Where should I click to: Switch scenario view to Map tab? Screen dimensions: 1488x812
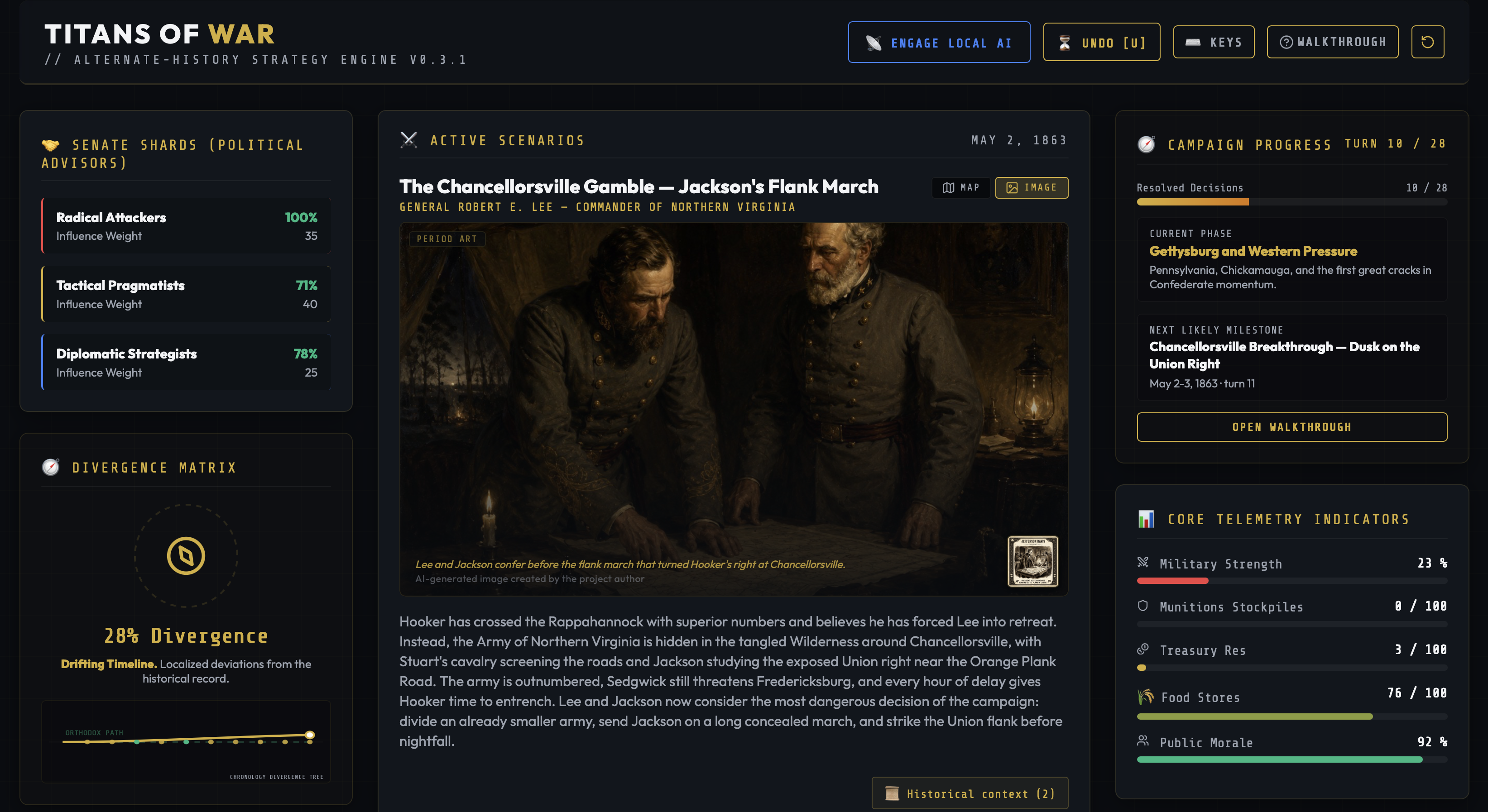[x=960, y=188]
